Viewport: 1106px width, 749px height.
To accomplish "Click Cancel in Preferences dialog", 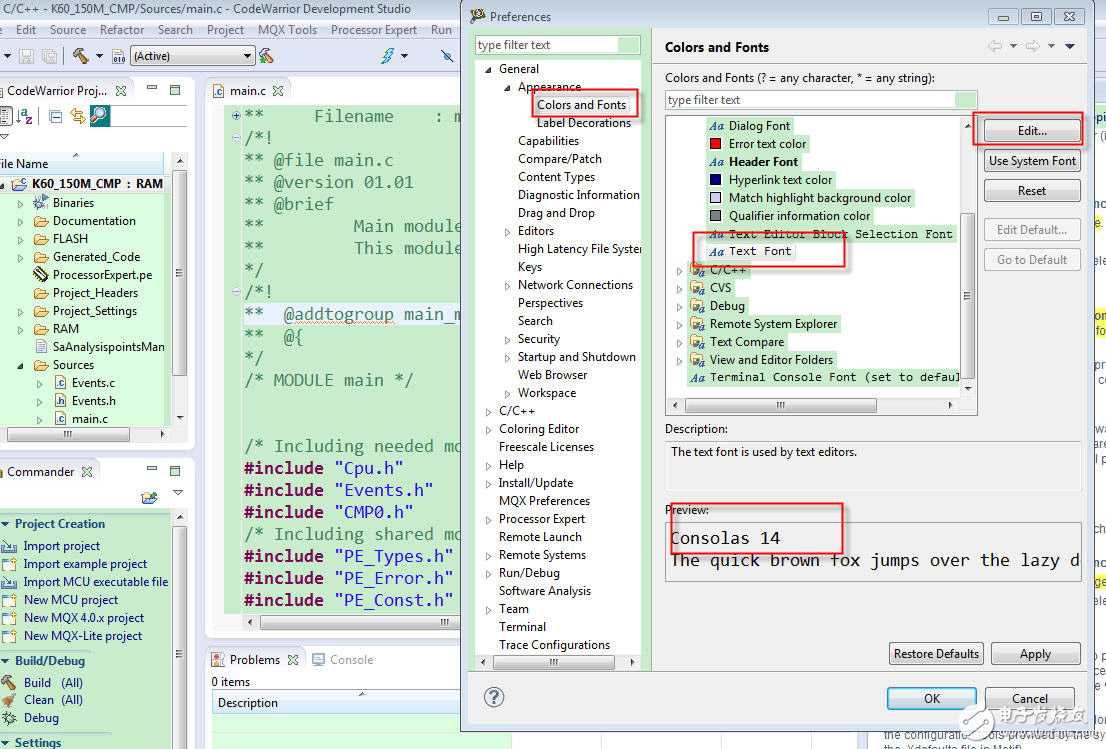I will (x=1029, y=698).
